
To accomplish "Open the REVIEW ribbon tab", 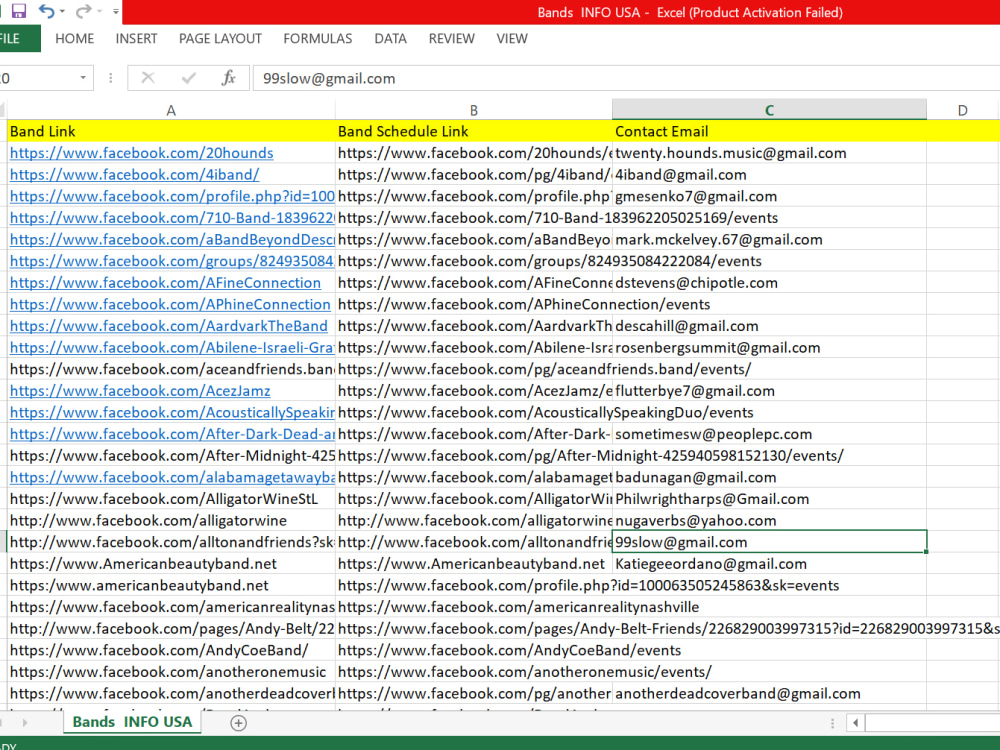I will point(452,38).
